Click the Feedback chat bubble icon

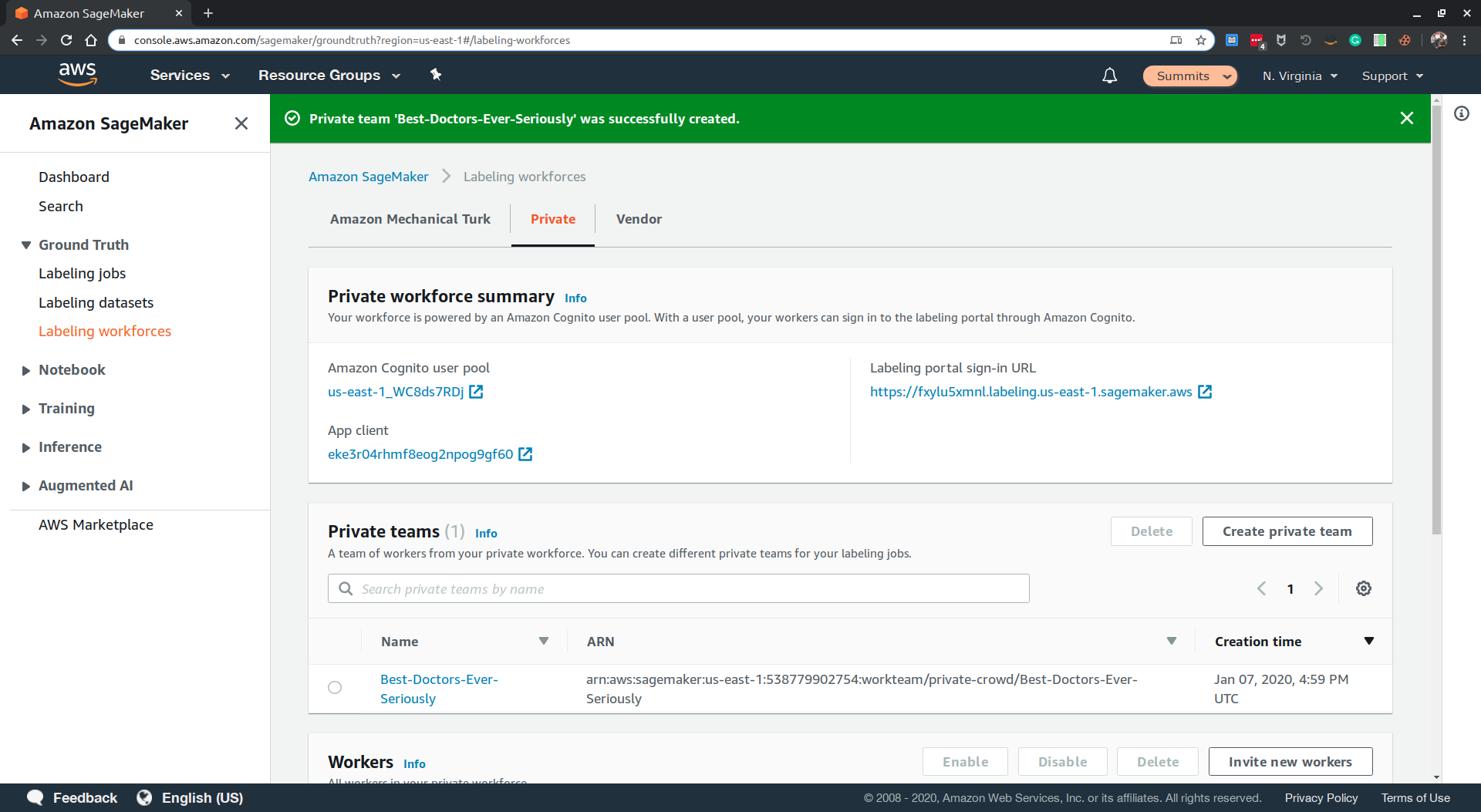click(35, 797)
